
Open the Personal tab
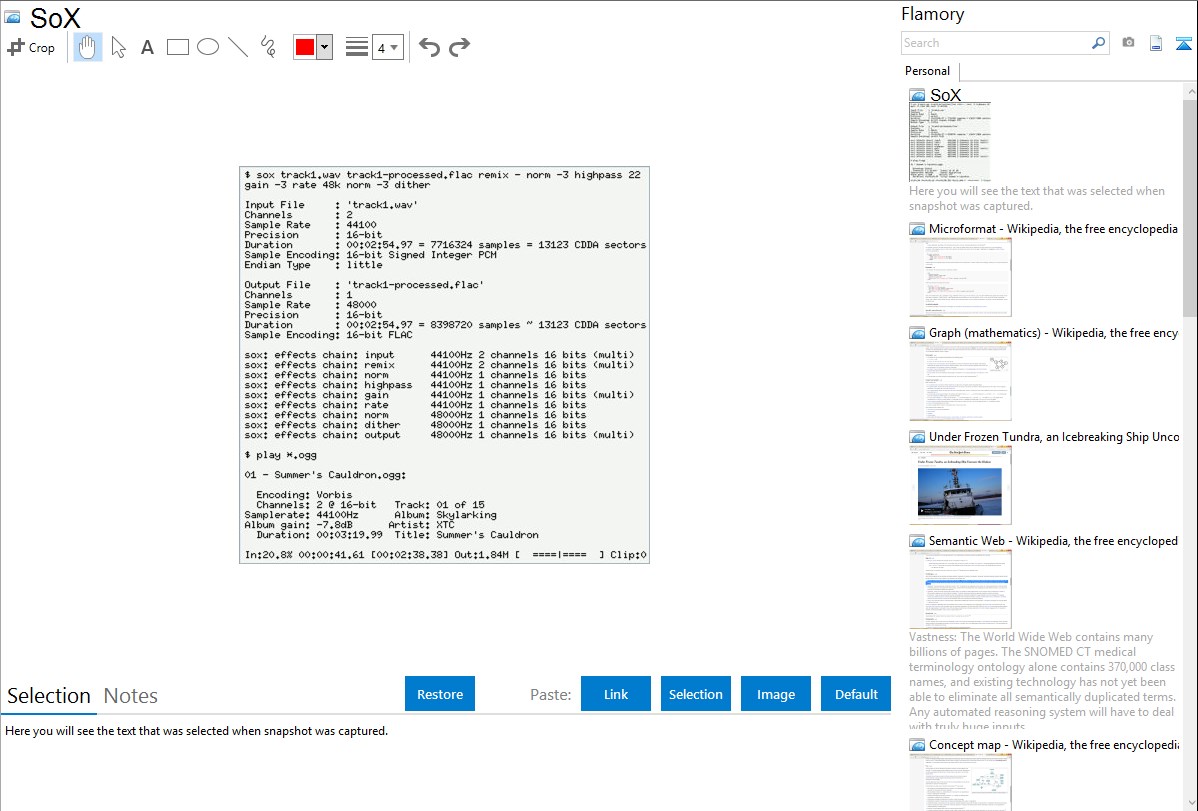(x=927, y=71)
